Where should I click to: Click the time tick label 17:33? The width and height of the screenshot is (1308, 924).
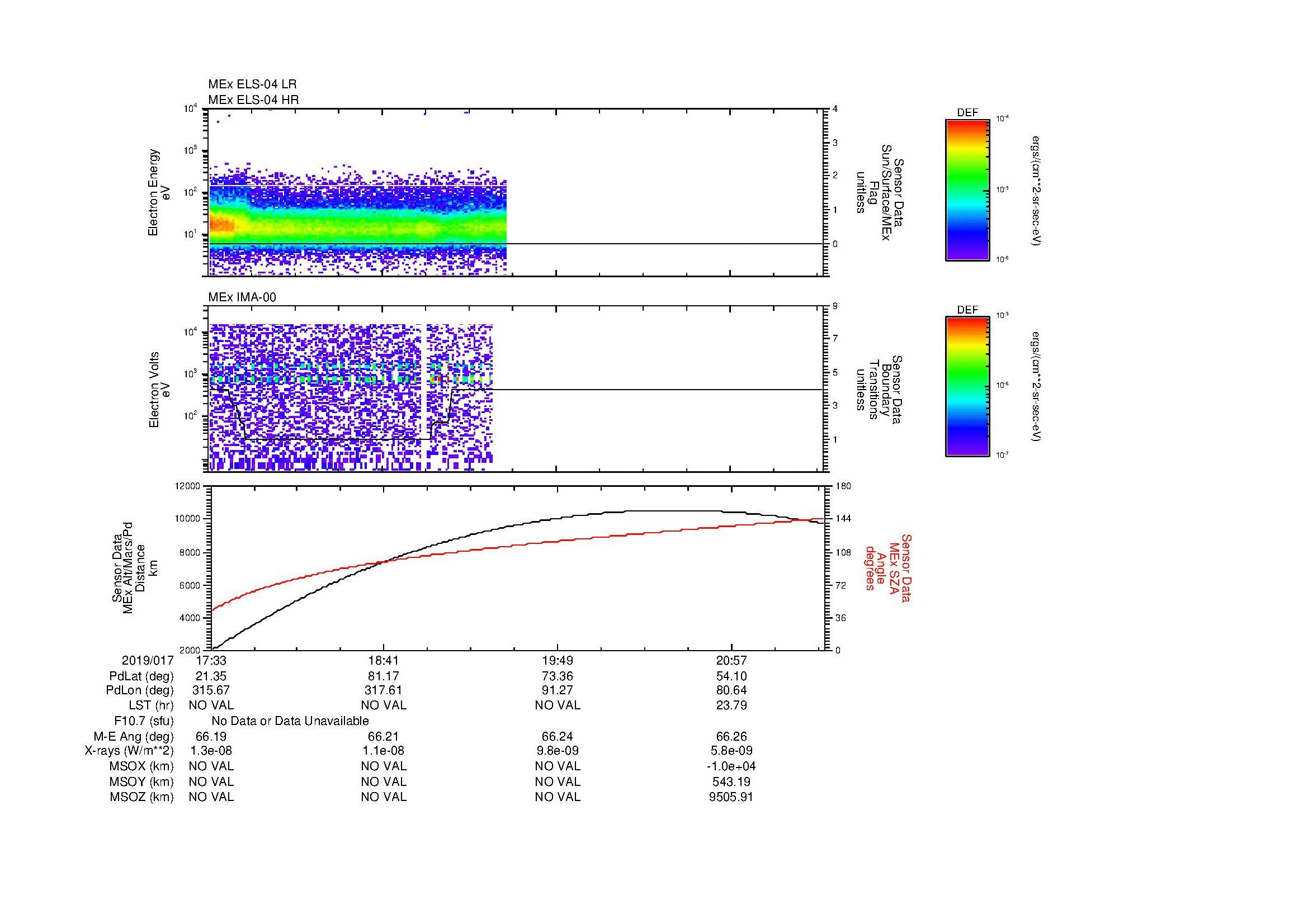211,661
